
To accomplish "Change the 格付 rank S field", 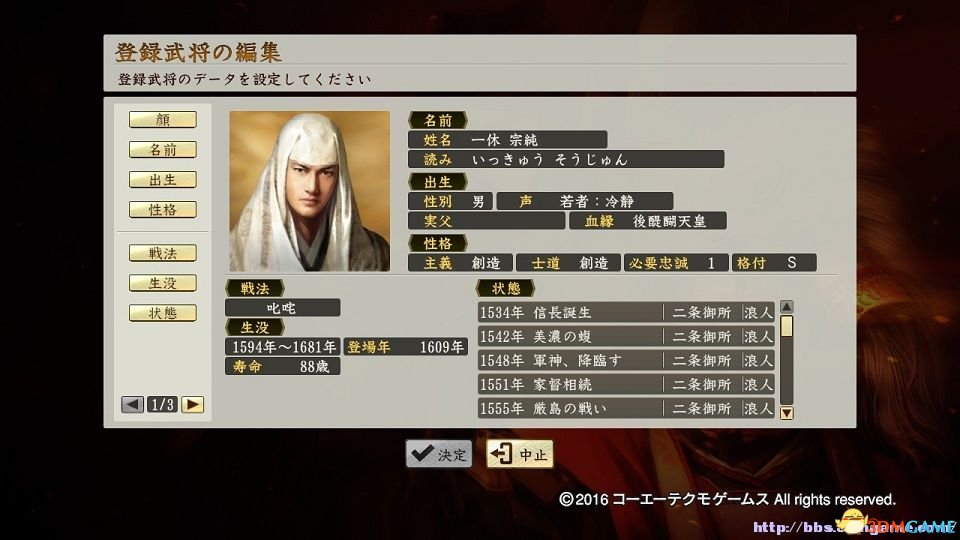I will [x=774, y=263].
